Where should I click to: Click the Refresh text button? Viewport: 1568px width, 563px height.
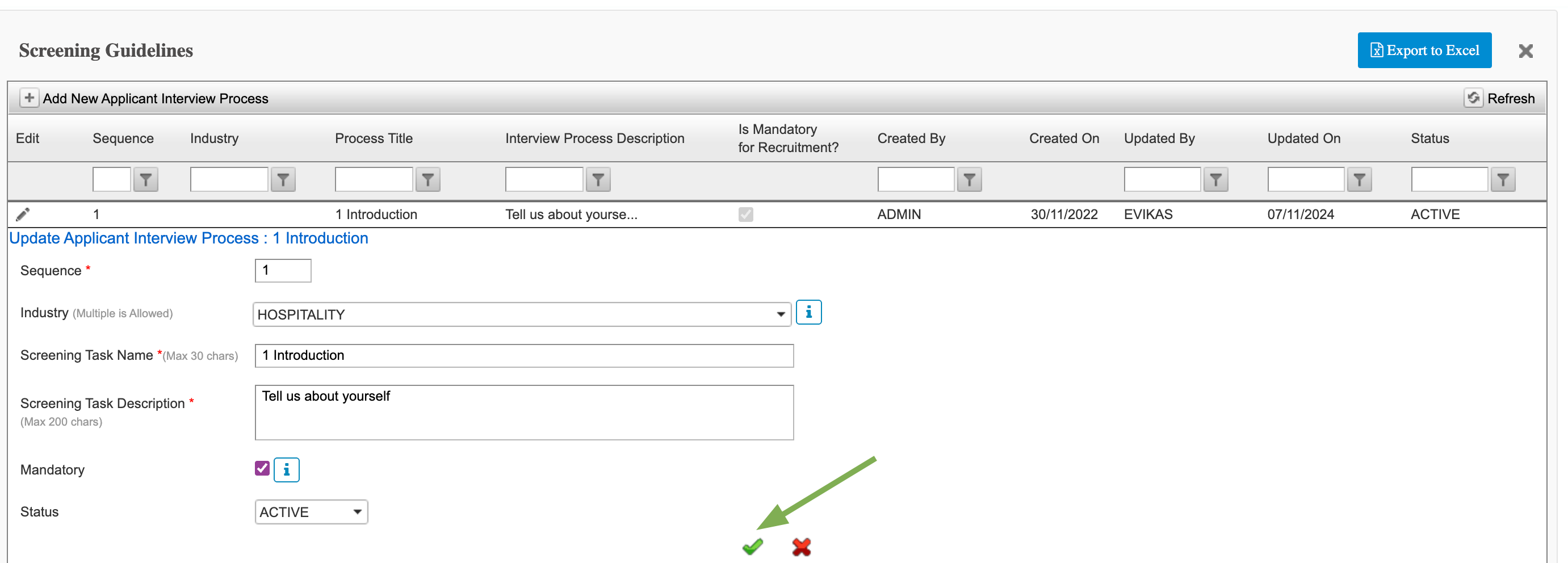[x=1511, y=99]
